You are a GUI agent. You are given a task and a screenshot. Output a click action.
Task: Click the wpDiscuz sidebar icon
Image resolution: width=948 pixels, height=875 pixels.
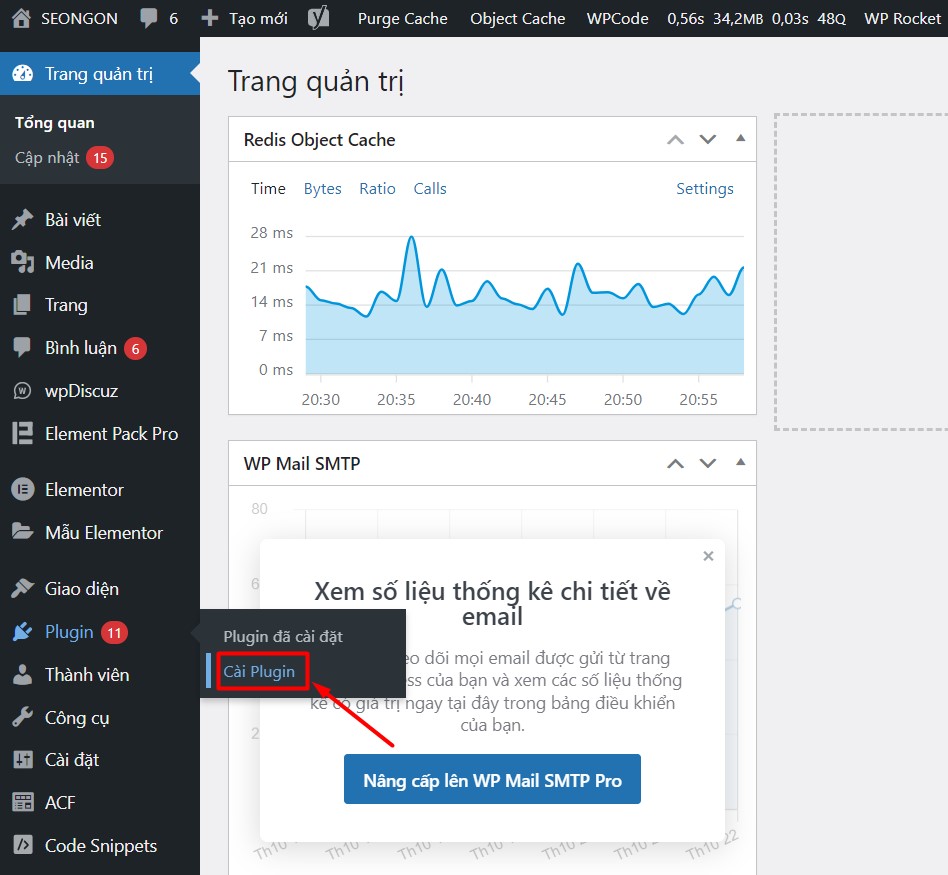[x=22, y=391]
